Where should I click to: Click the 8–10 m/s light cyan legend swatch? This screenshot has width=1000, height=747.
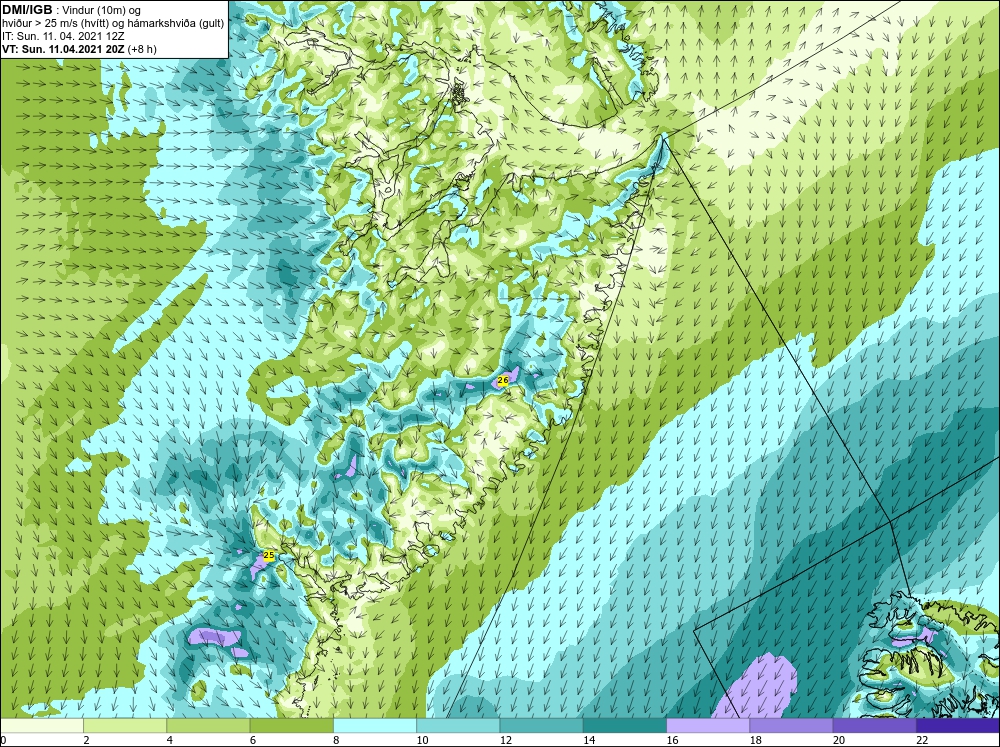click(375, 725)
